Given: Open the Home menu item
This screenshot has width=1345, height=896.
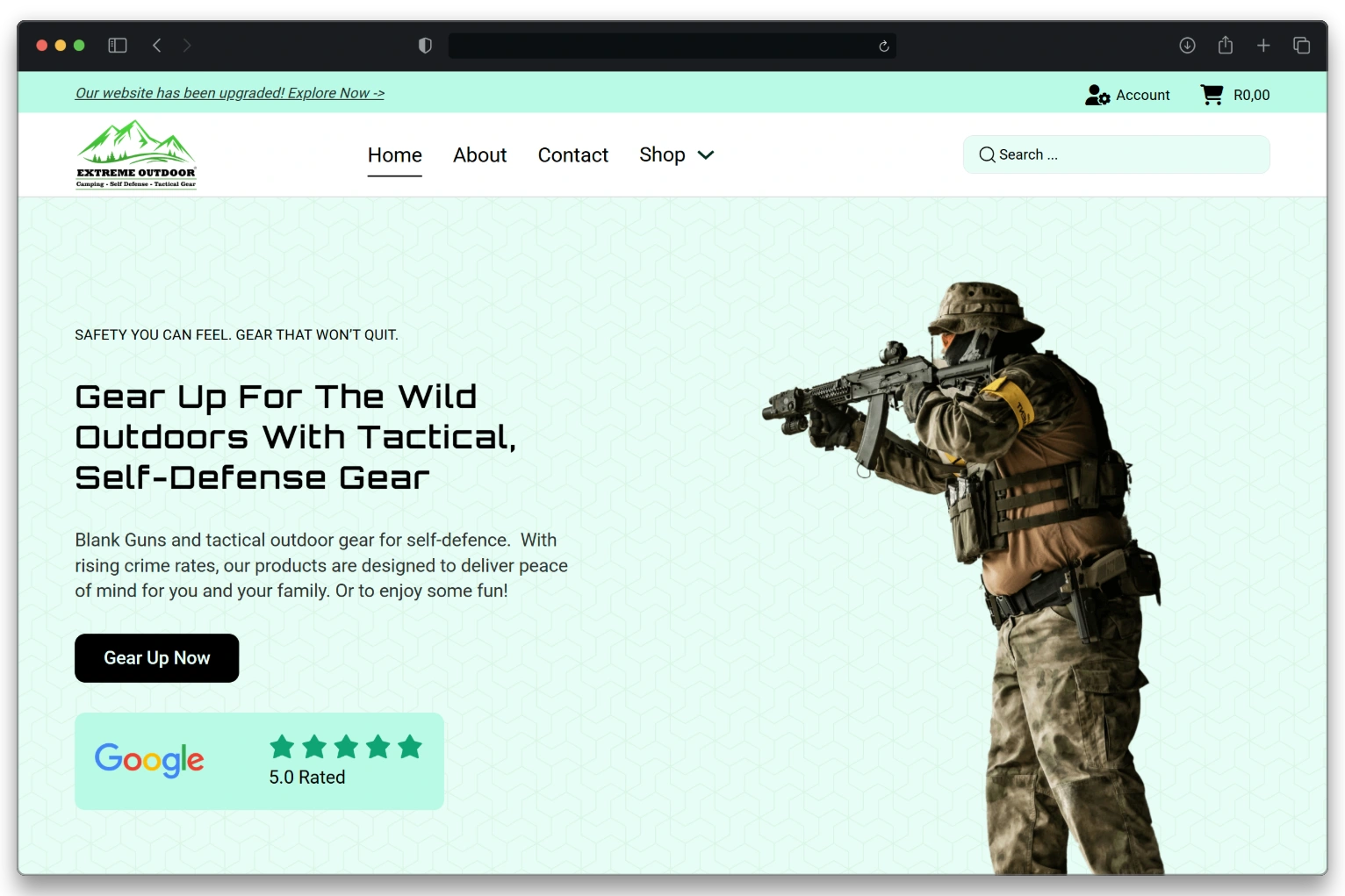Looking at the screenshot, I should pyautogui.click(x=394, y=155).
